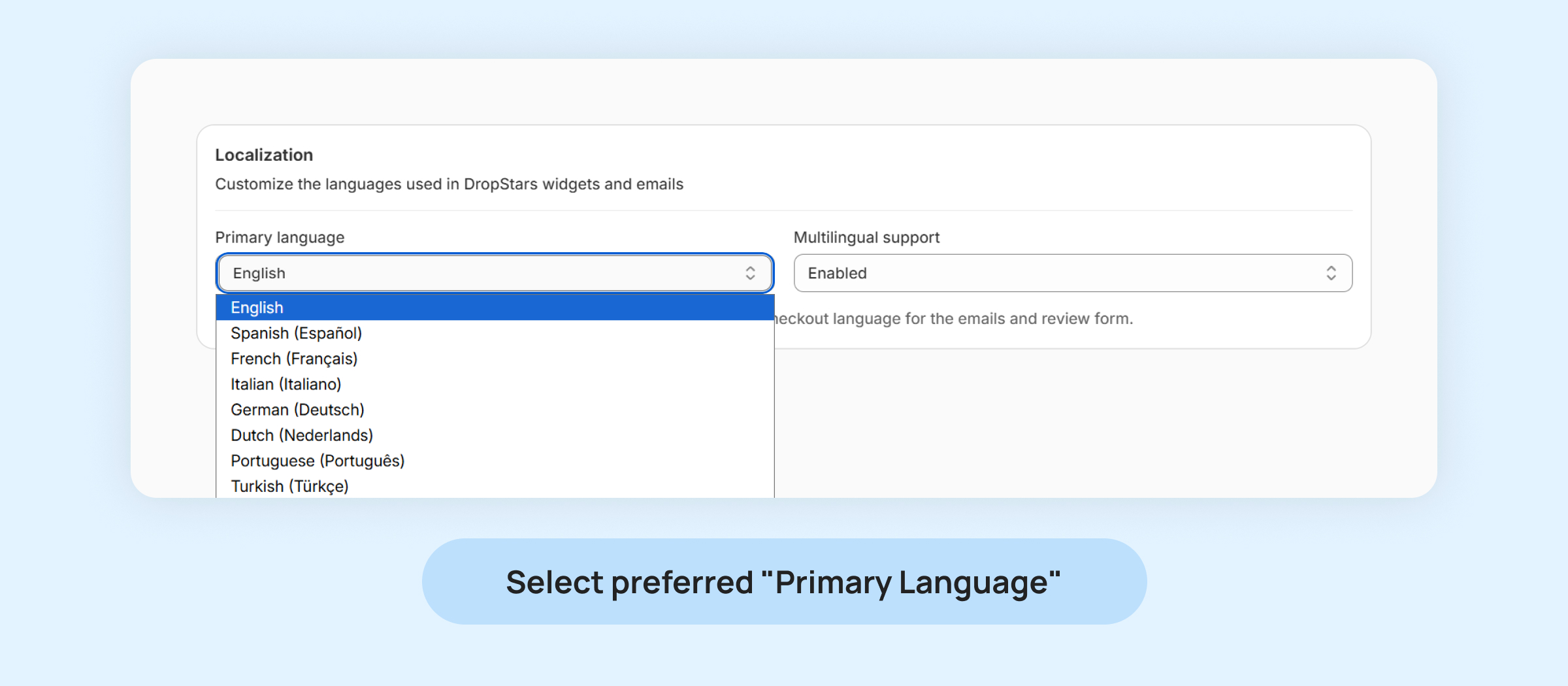Choose German (Deutsch) language option
This screenshot has width=1568, height=686.
pyautogui.click(x=297, y=410)
